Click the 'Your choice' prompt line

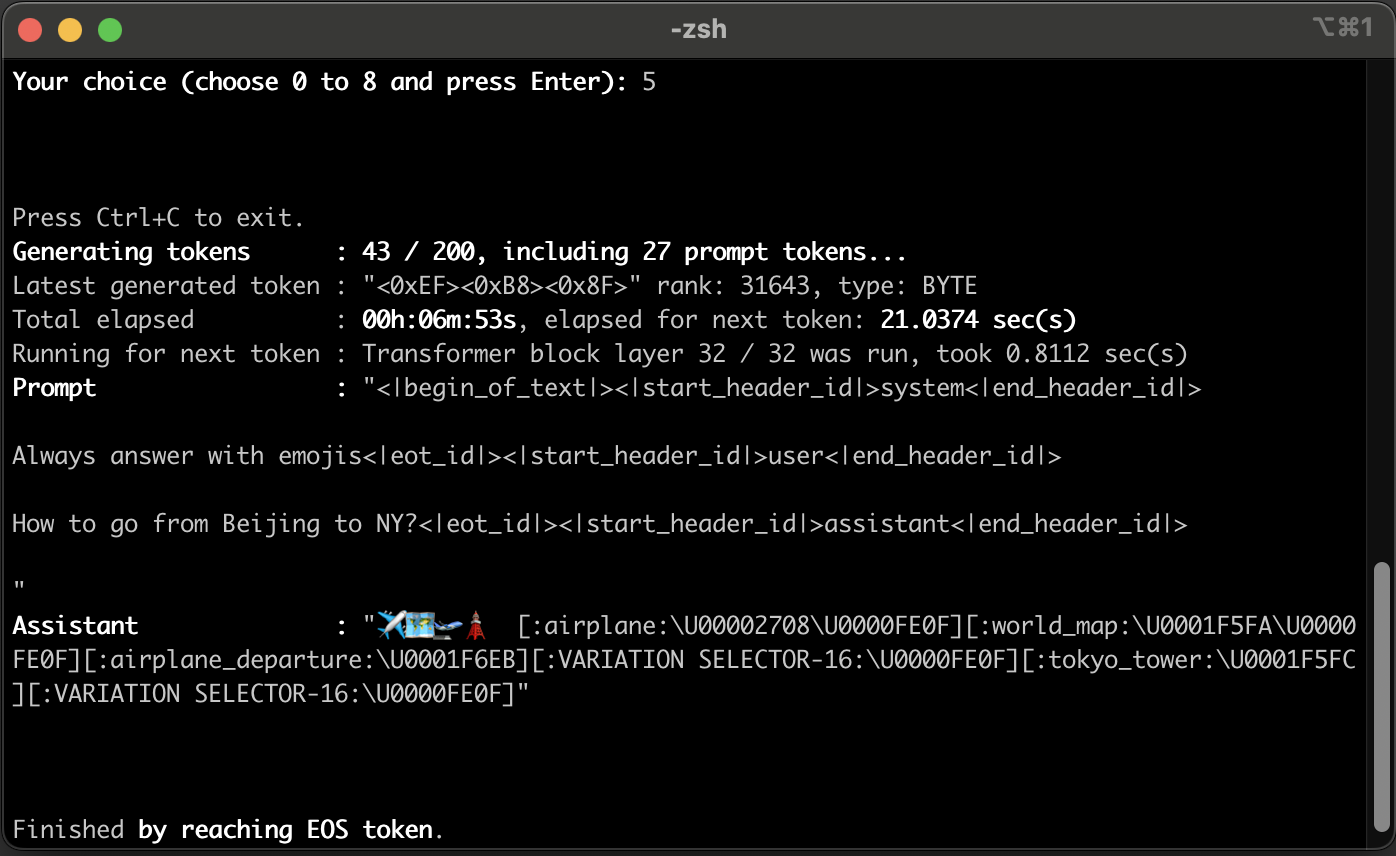pyautogui.click(x=334, y=82)
